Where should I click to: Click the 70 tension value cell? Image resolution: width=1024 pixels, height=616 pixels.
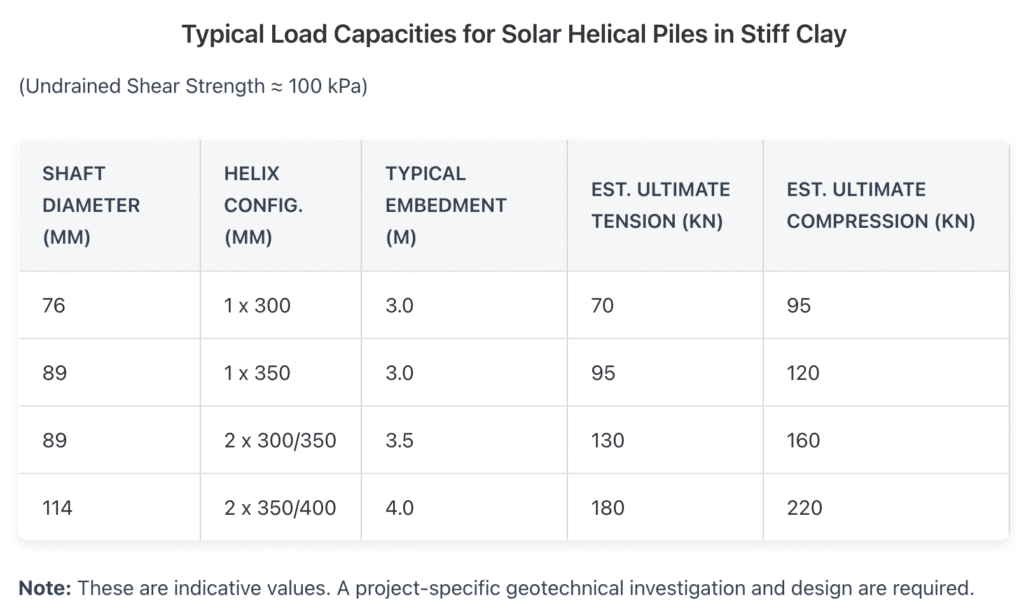[603, 306]
